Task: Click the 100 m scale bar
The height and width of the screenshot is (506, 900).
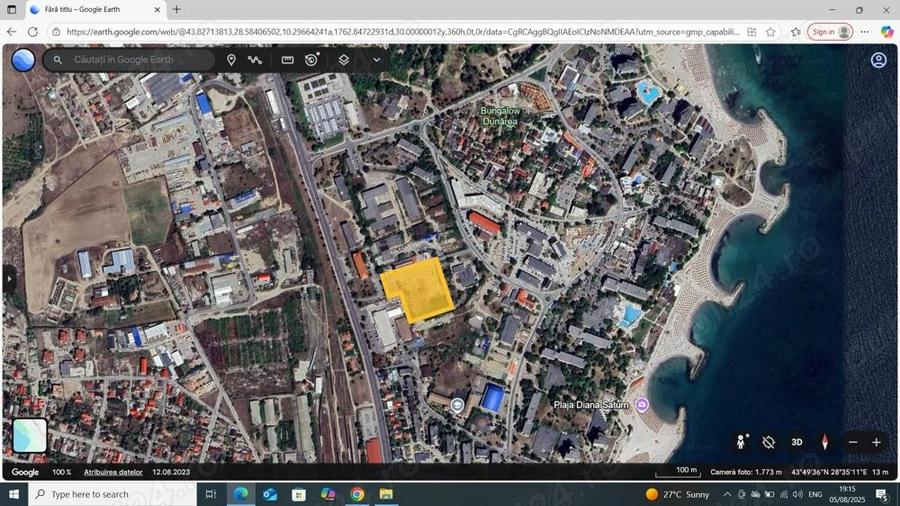Action: pos(678,472)
